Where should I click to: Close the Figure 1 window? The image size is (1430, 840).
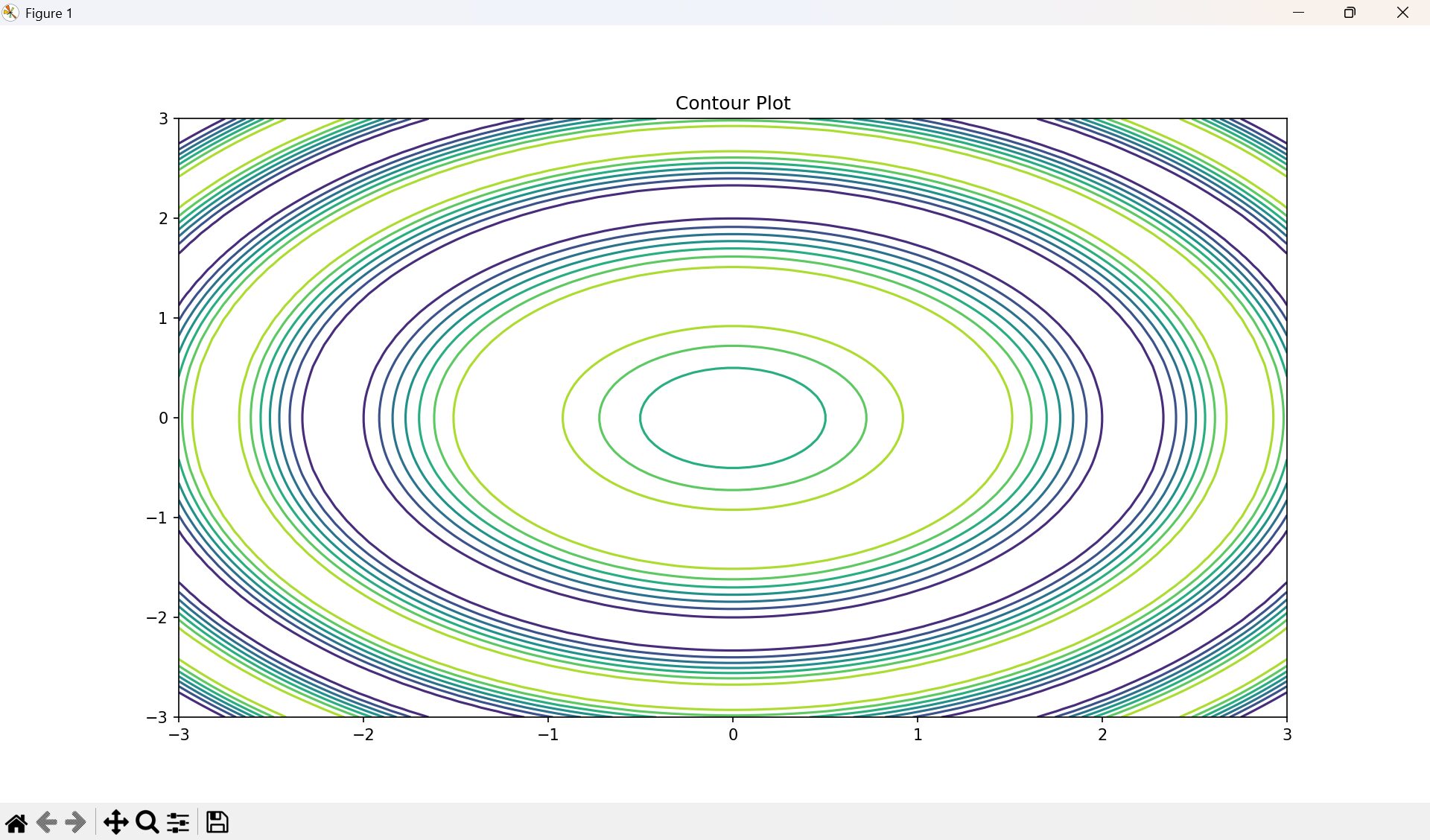click(1402, 13)
